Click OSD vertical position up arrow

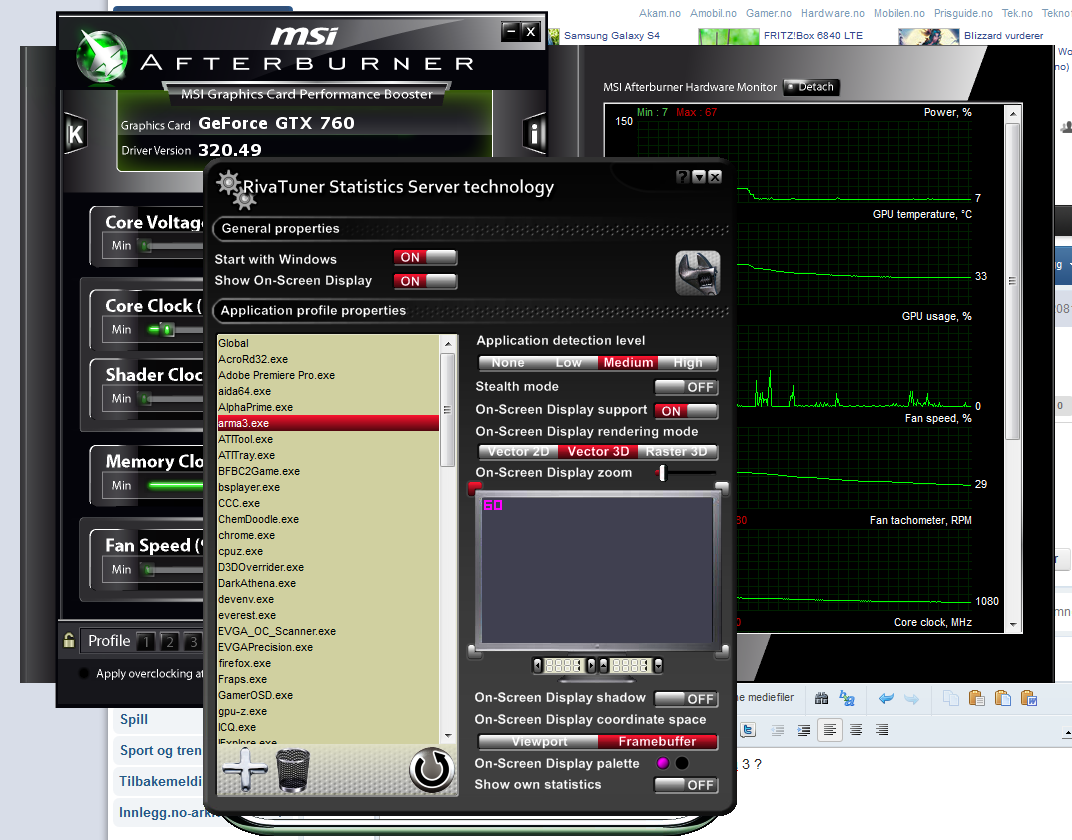coord(604,665)
